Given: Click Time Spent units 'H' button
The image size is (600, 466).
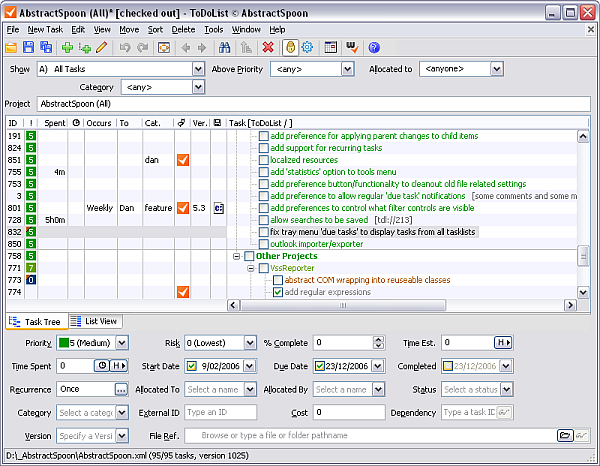Looking at the screenshot, I should coord(118,366).
